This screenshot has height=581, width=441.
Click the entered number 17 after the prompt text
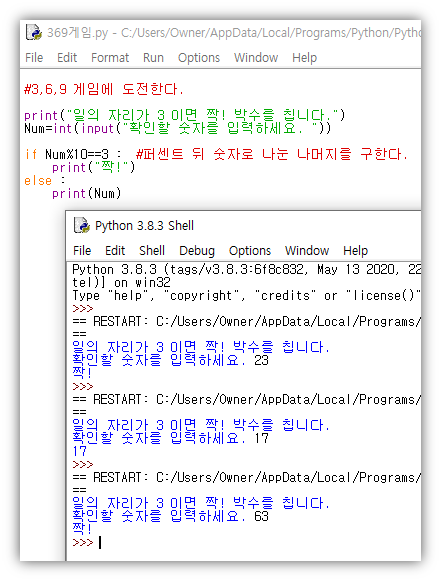261,438
